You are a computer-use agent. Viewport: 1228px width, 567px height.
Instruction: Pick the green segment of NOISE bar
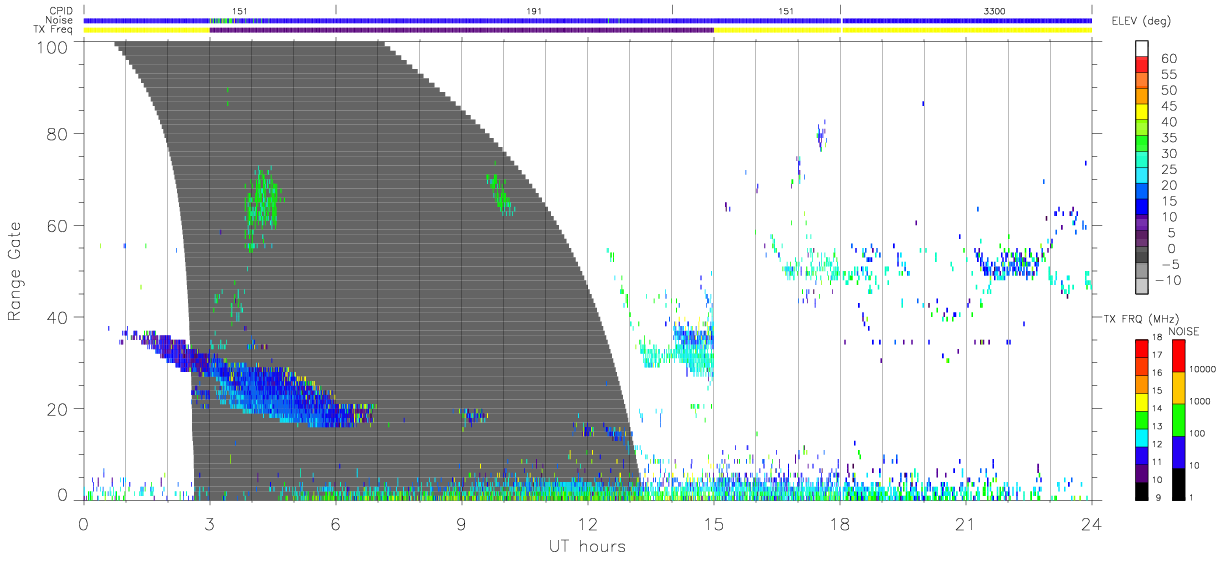pyautogui.click(x=1179, y=419)
